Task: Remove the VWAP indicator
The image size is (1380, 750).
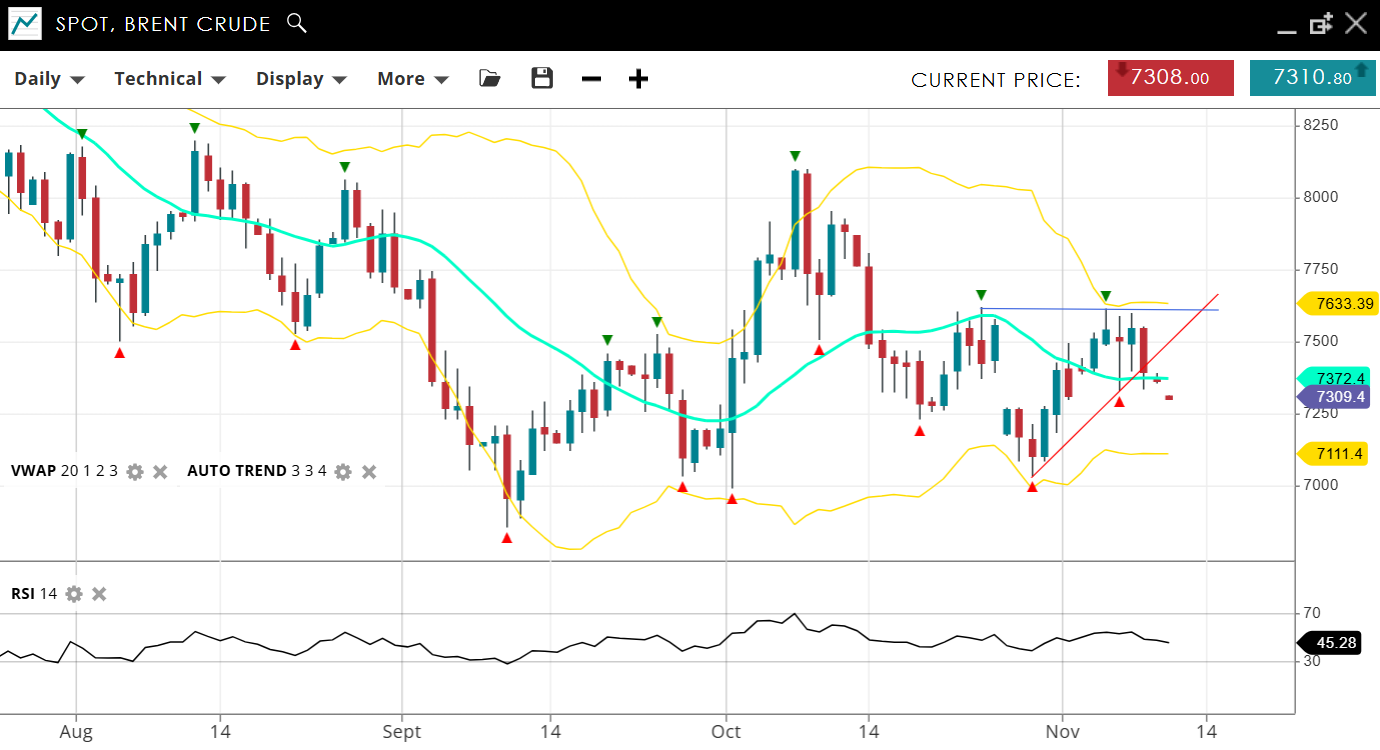Action: pos(160,471)
